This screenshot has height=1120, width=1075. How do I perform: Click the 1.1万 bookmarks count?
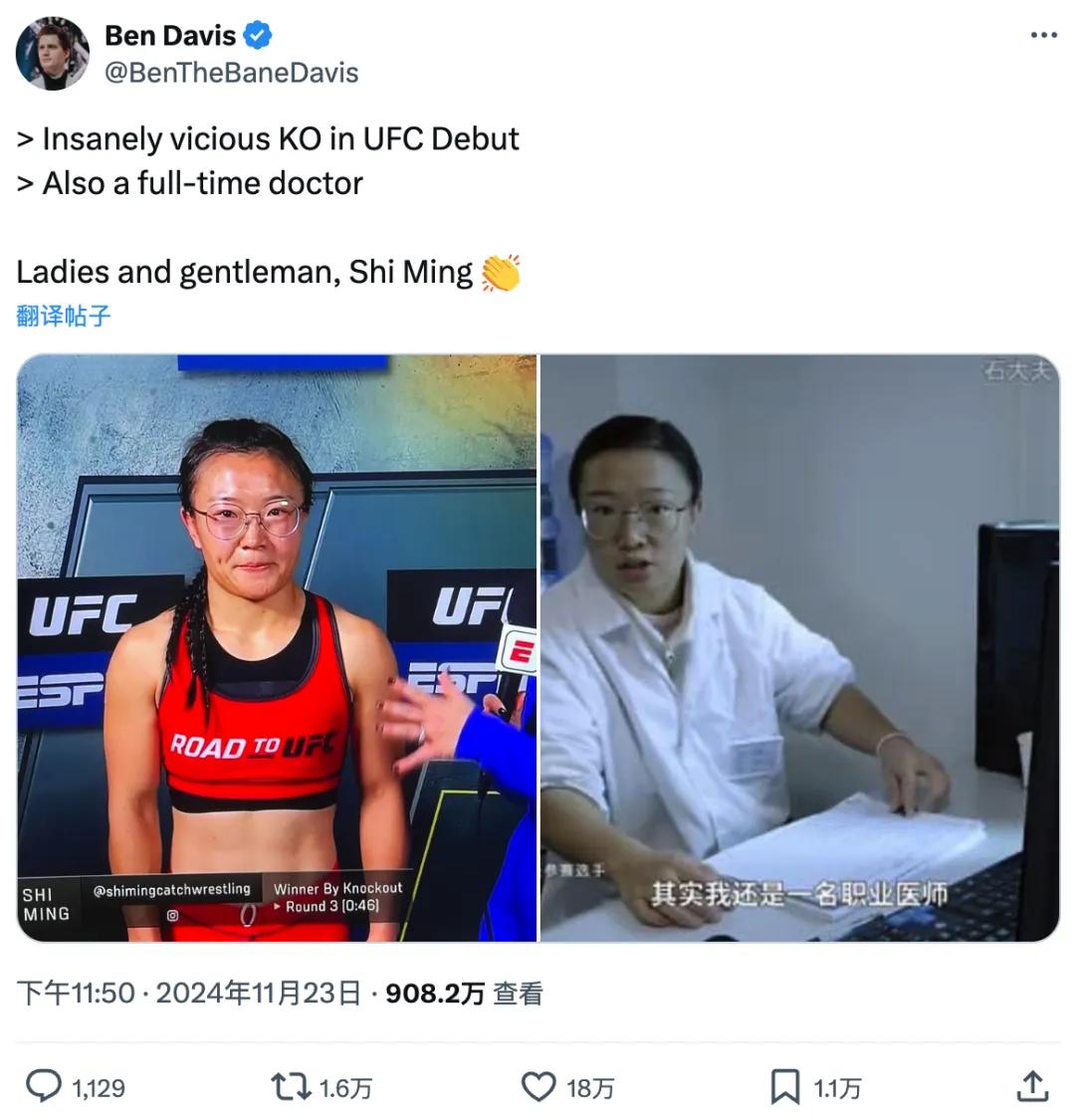click(838, 1088)
